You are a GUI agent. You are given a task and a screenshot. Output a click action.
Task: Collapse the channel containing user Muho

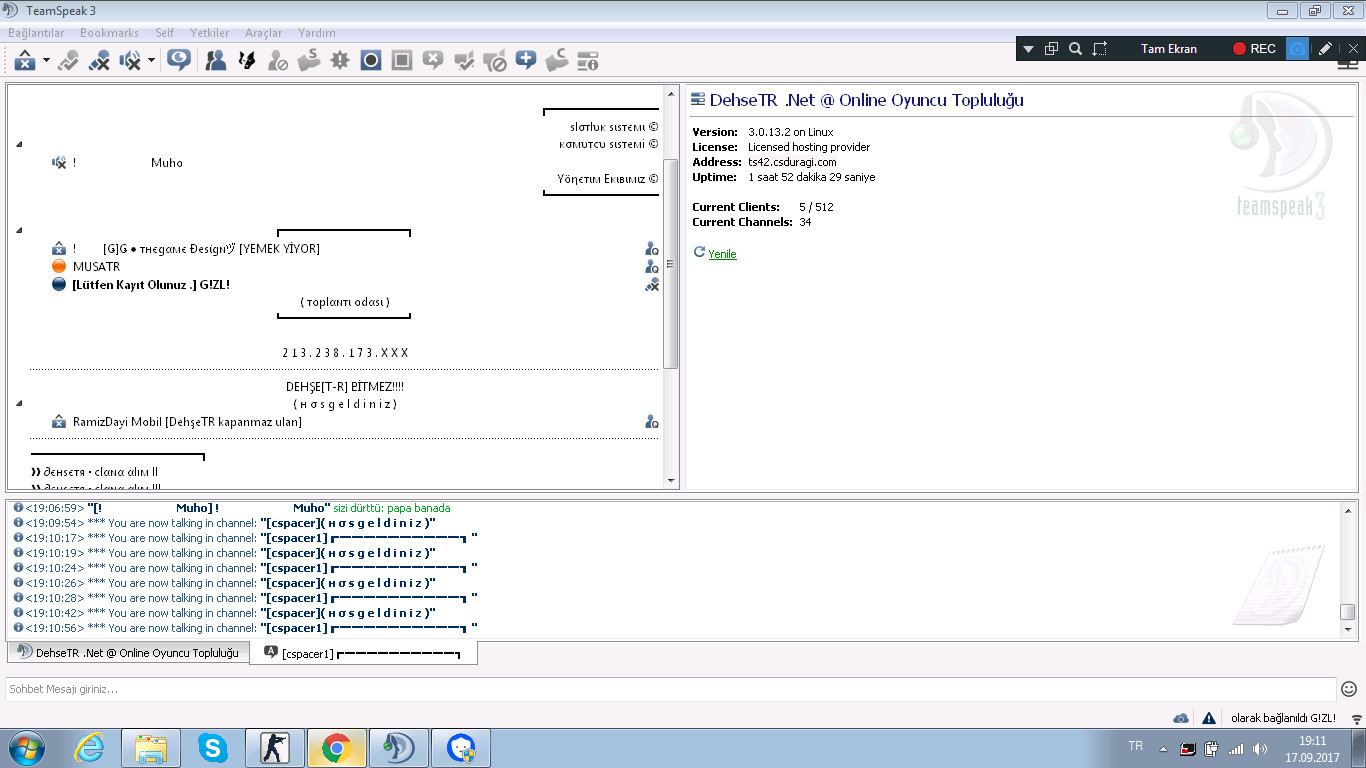coord(19,145)
